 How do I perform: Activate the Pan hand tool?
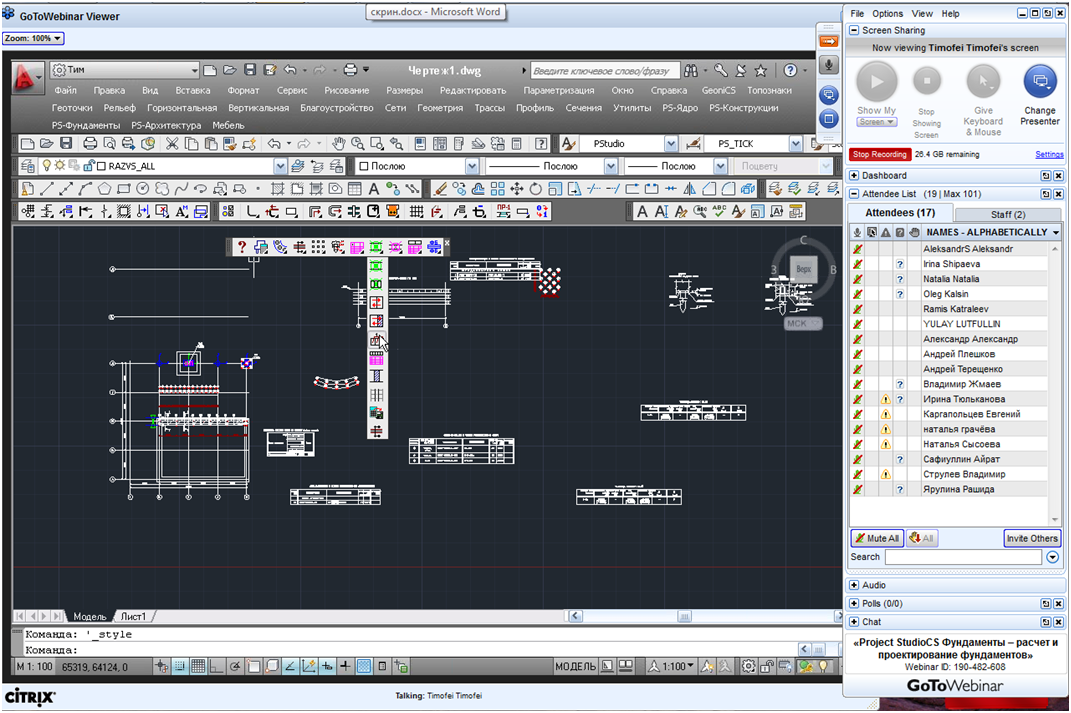338,143
